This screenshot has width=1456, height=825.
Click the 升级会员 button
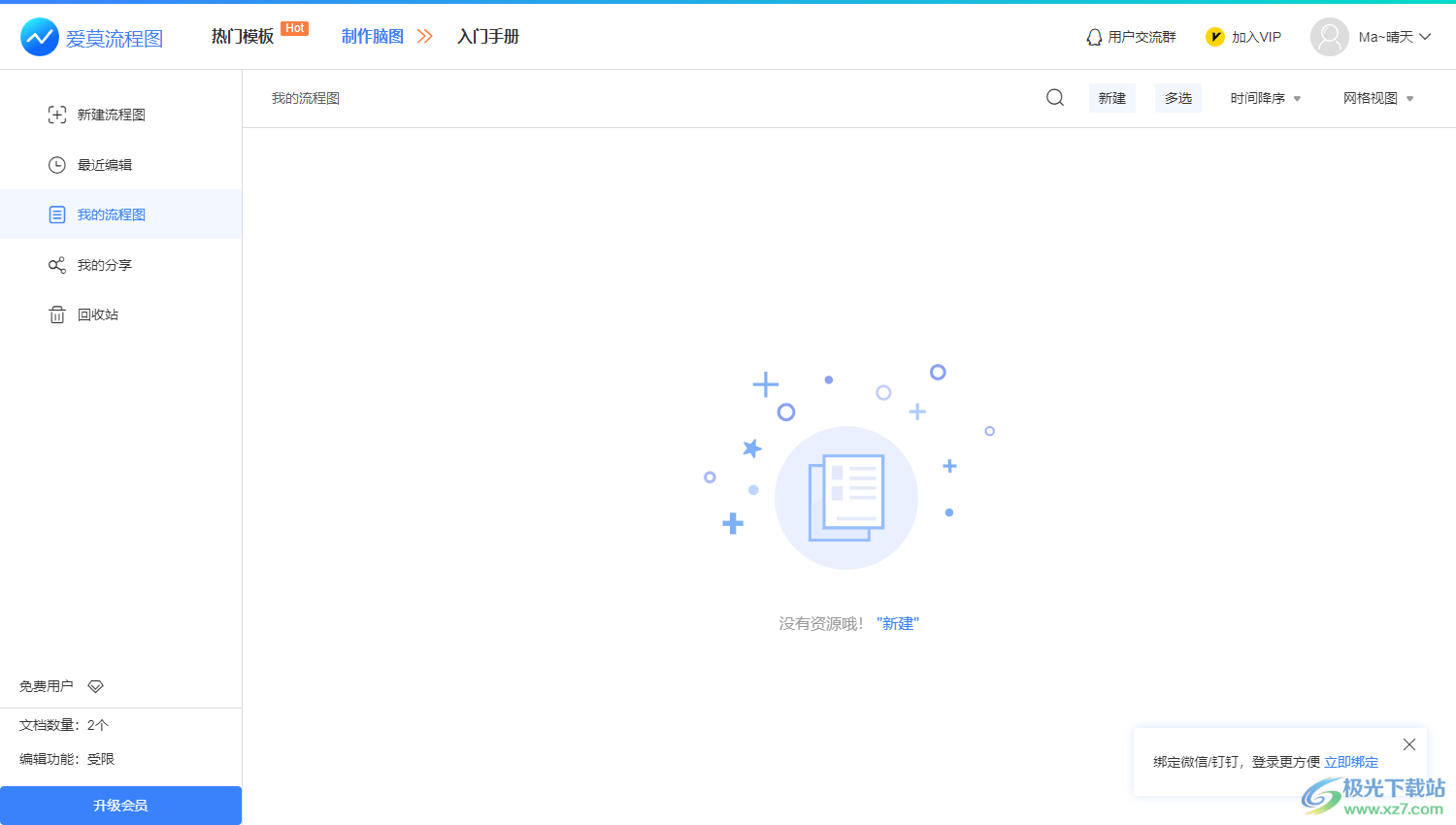pos(120,806)
